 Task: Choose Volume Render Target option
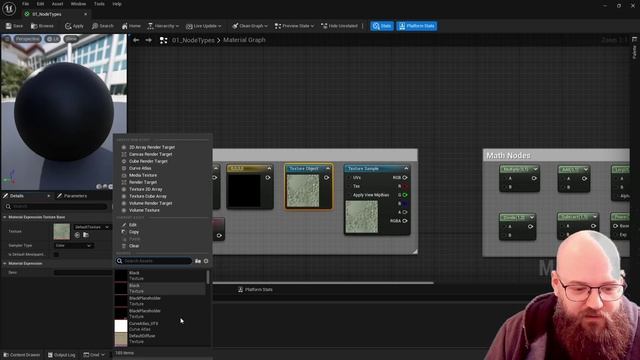point(151,203)
